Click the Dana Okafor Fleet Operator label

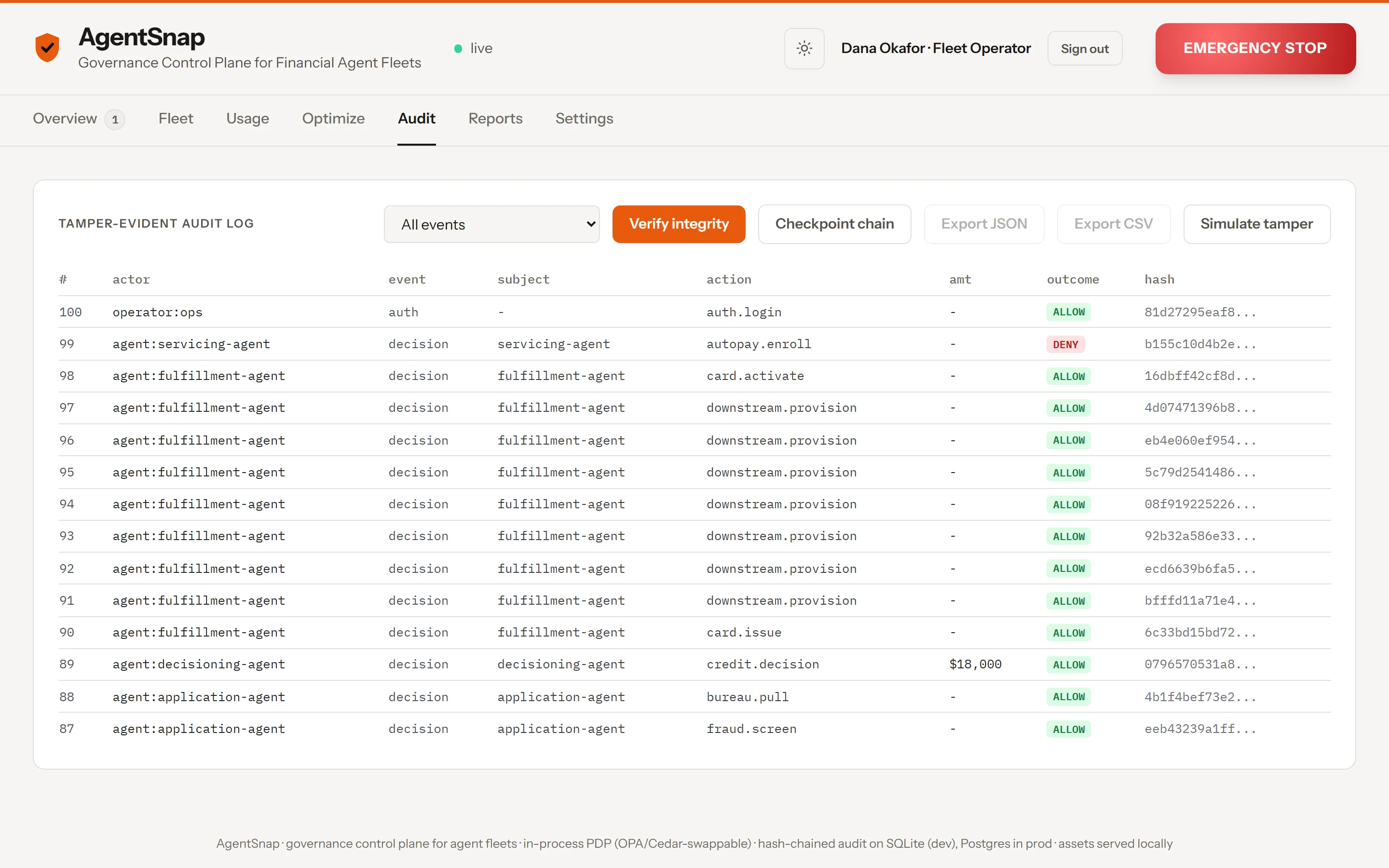[936, 48]
